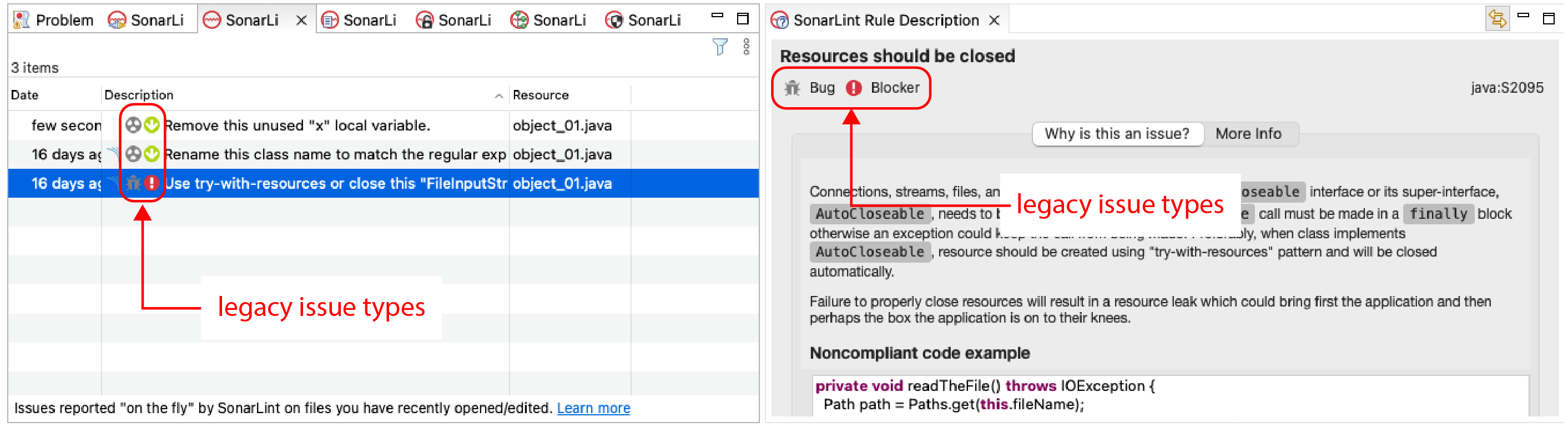Switch to the 'More Info' tab

point(1248,133)
